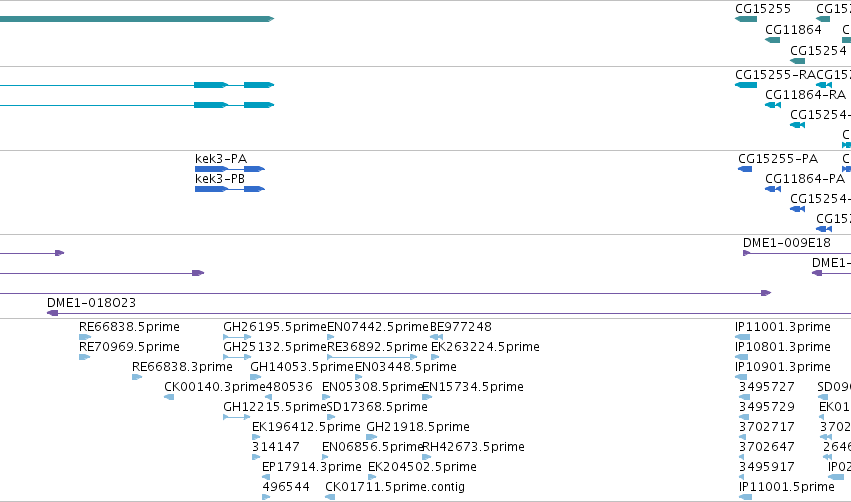
Task: Open the EK204502.5prime label
Action: click(422, 467)
